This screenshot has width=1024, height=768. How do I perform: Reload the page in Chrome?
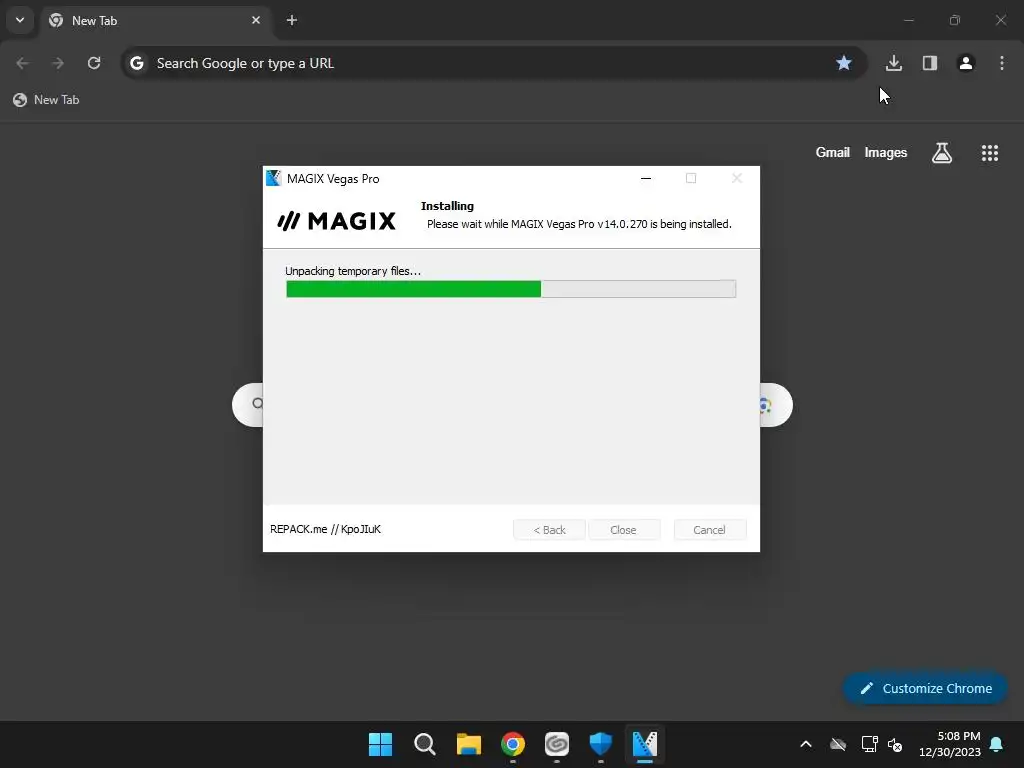(94, 63)
